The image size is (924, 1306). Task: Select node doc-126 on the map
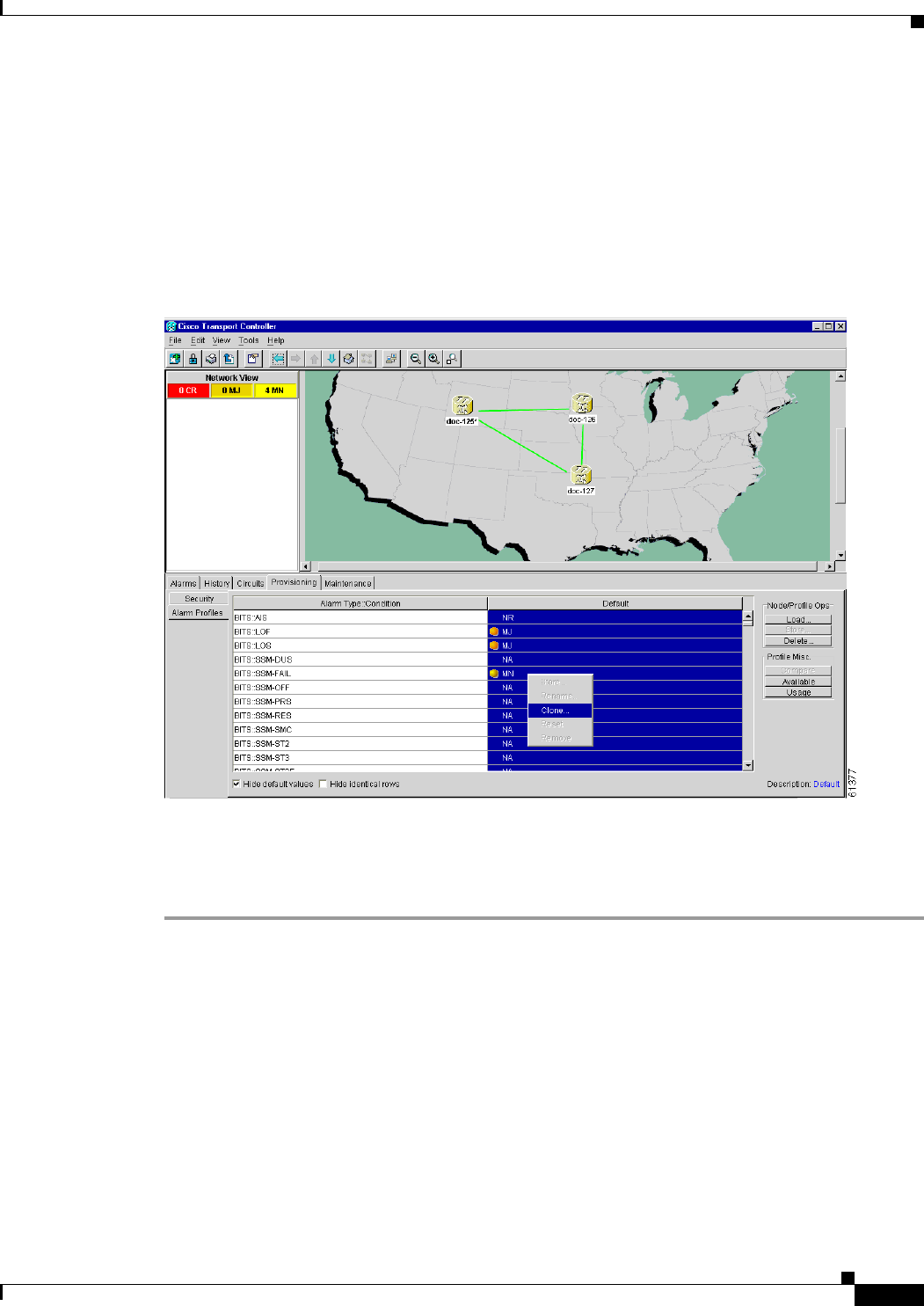(x=581, y=404)
